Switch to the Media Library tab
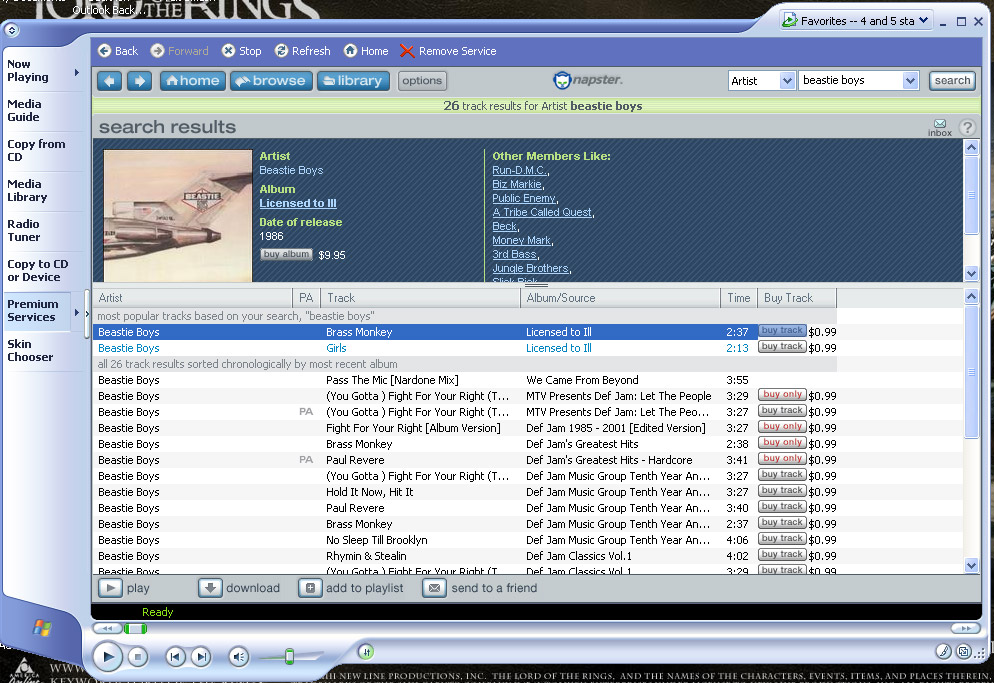Image resolution: width=994 pixels, height=683 pixels. (x=27, y=190)
